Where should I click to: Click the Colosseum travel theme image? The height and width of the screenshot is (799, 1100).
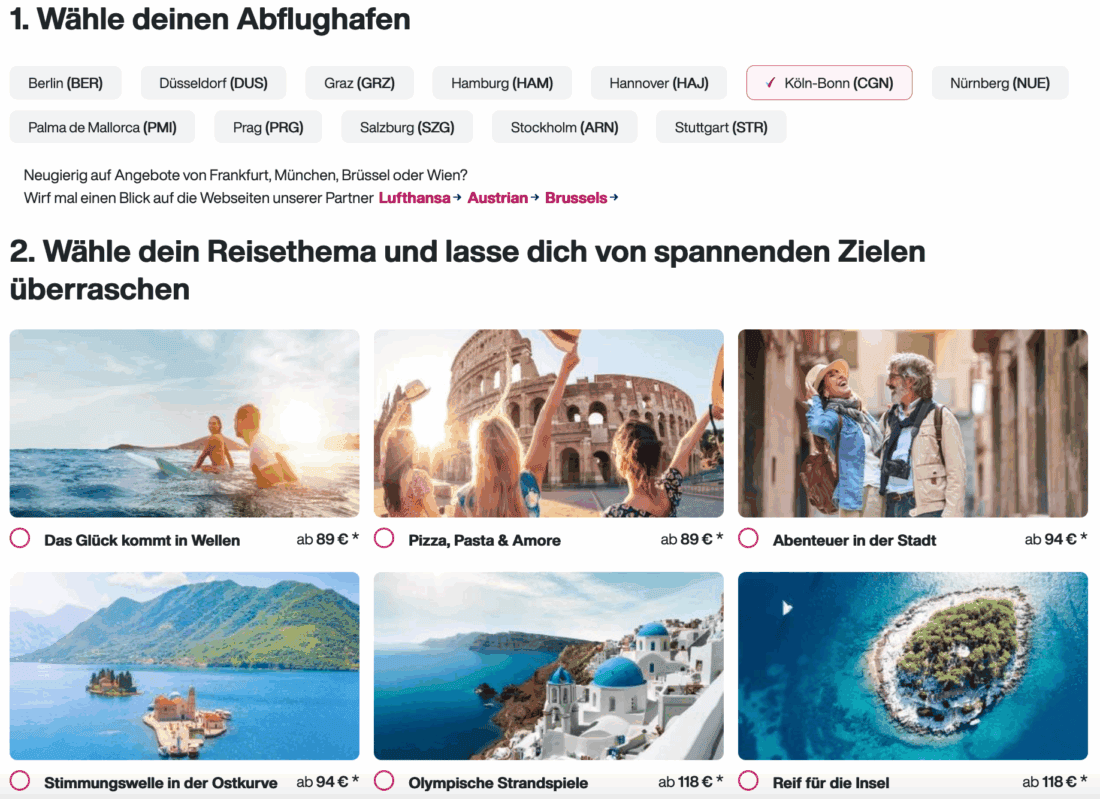tap(549, 423)
